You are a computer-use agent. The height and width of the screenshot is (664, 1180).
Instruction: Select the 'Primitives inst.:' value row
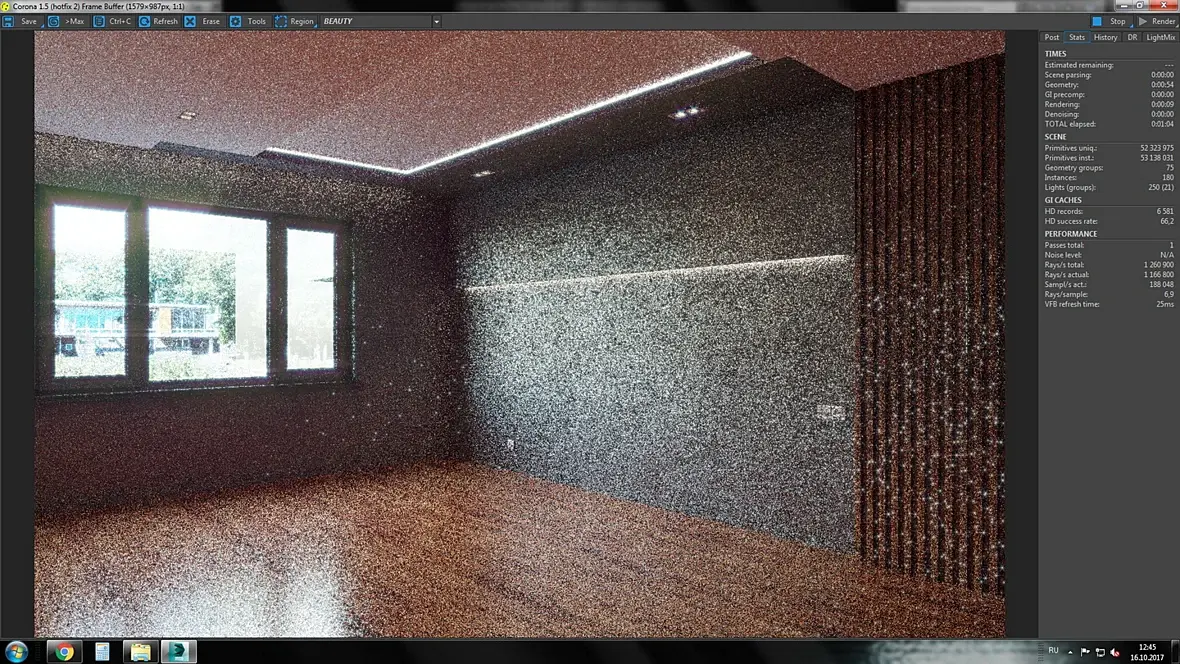click(1109, 158)
